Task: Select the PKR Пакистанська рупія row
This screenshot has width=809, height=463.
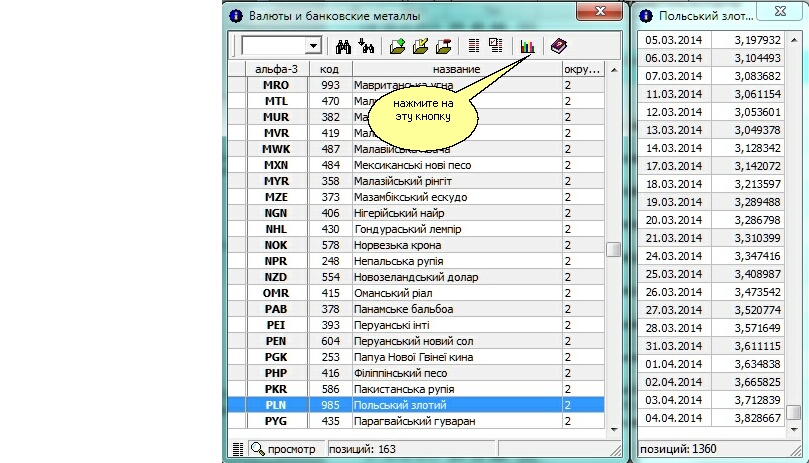Action: click(416, 389)
